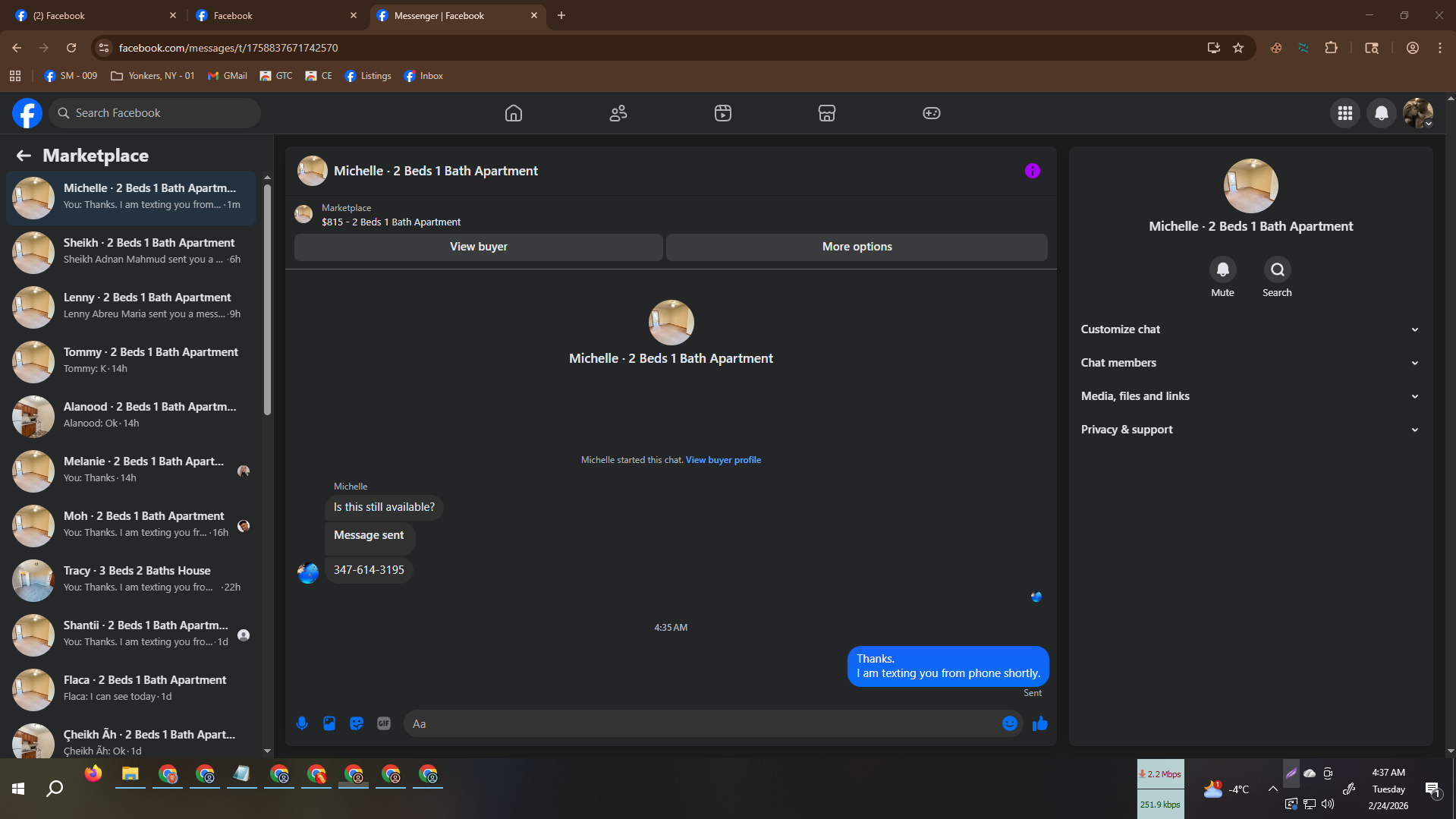Image resolution: width=1456 pixels, height=819 pixels.
Task: Click the conversation list scrollbar
Action: pyautogui.click(x=267, y=299)
